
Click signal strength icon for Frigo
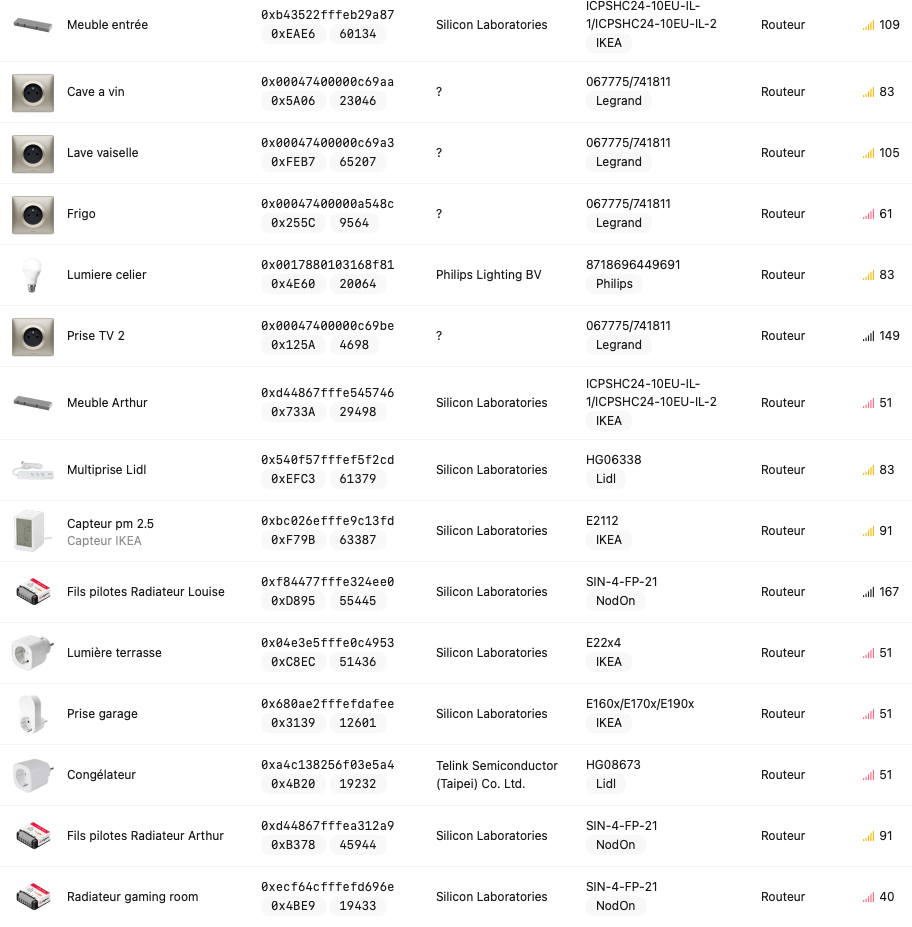[x=868, y=214]
